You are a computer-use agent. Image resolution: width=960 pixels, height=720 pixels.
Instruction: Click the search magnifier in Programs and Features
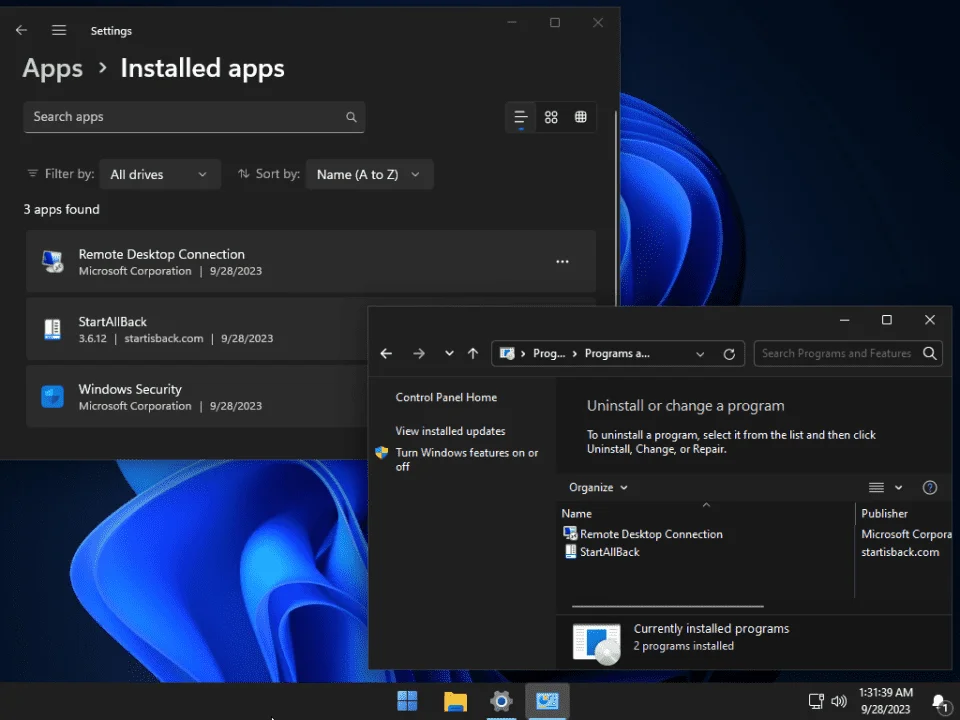pyautogui.click(x=929, y=353)
